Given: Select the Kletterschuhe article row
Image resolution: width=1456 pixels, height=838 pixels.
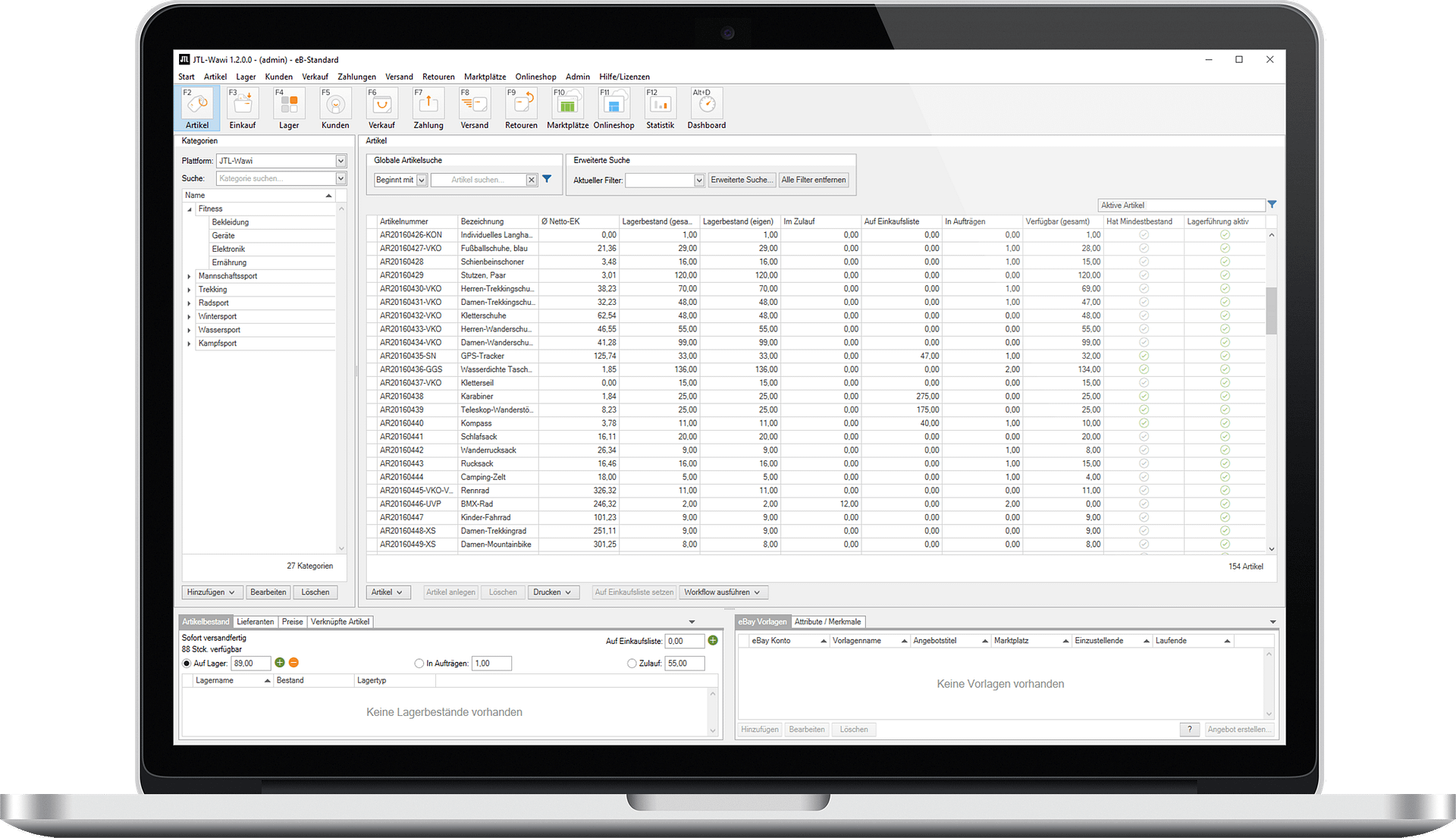Looking at the screenshot, I should pyautogui.click(x=816, y=315).
